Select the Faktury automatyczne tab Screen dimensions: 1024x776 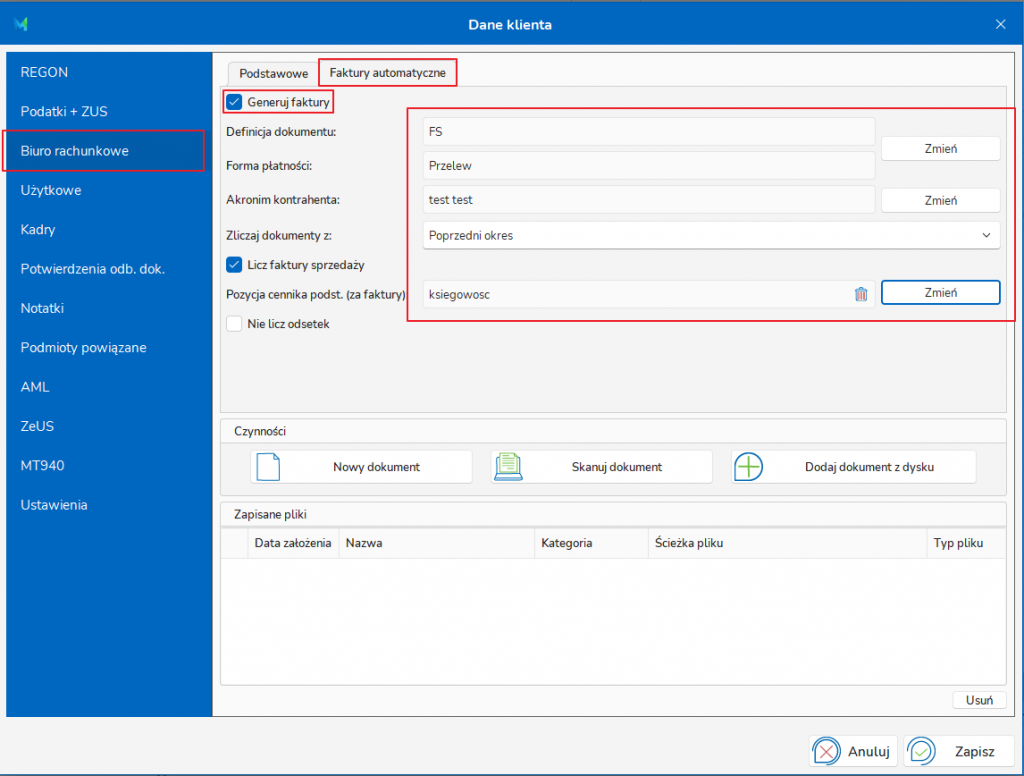[x=387, y=73]
